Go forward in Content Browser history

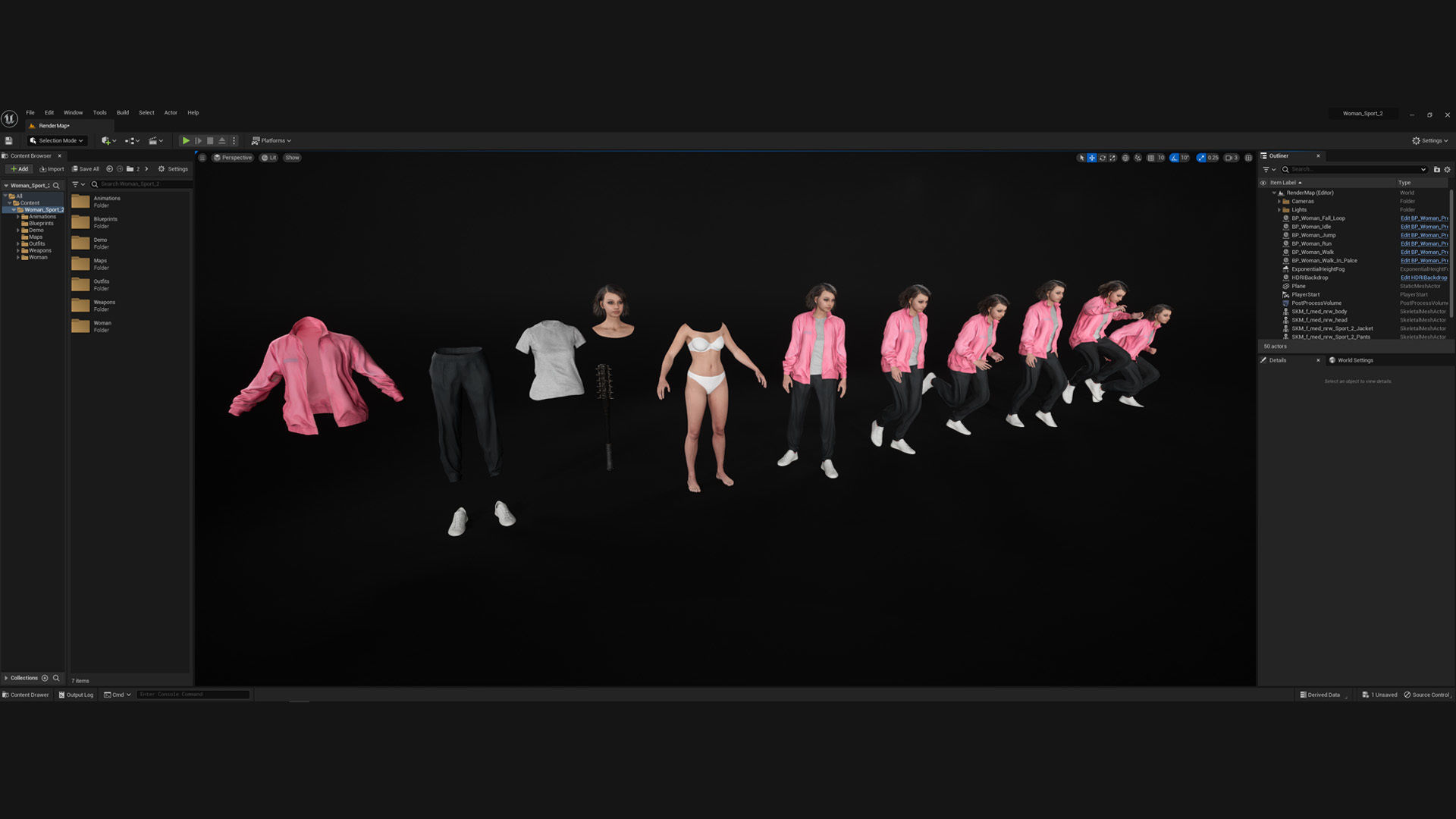[x=120, y=169]
